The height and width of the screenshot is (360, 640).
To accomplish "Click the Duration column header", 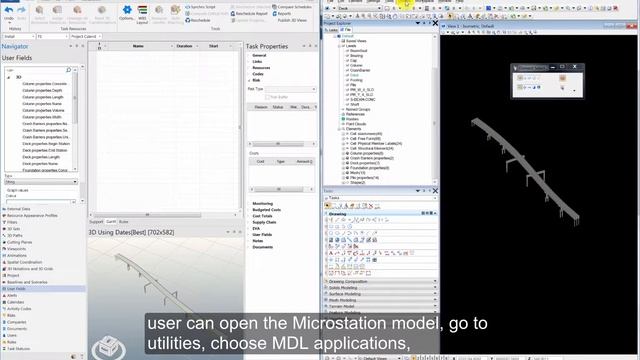I will pos(184,46).
